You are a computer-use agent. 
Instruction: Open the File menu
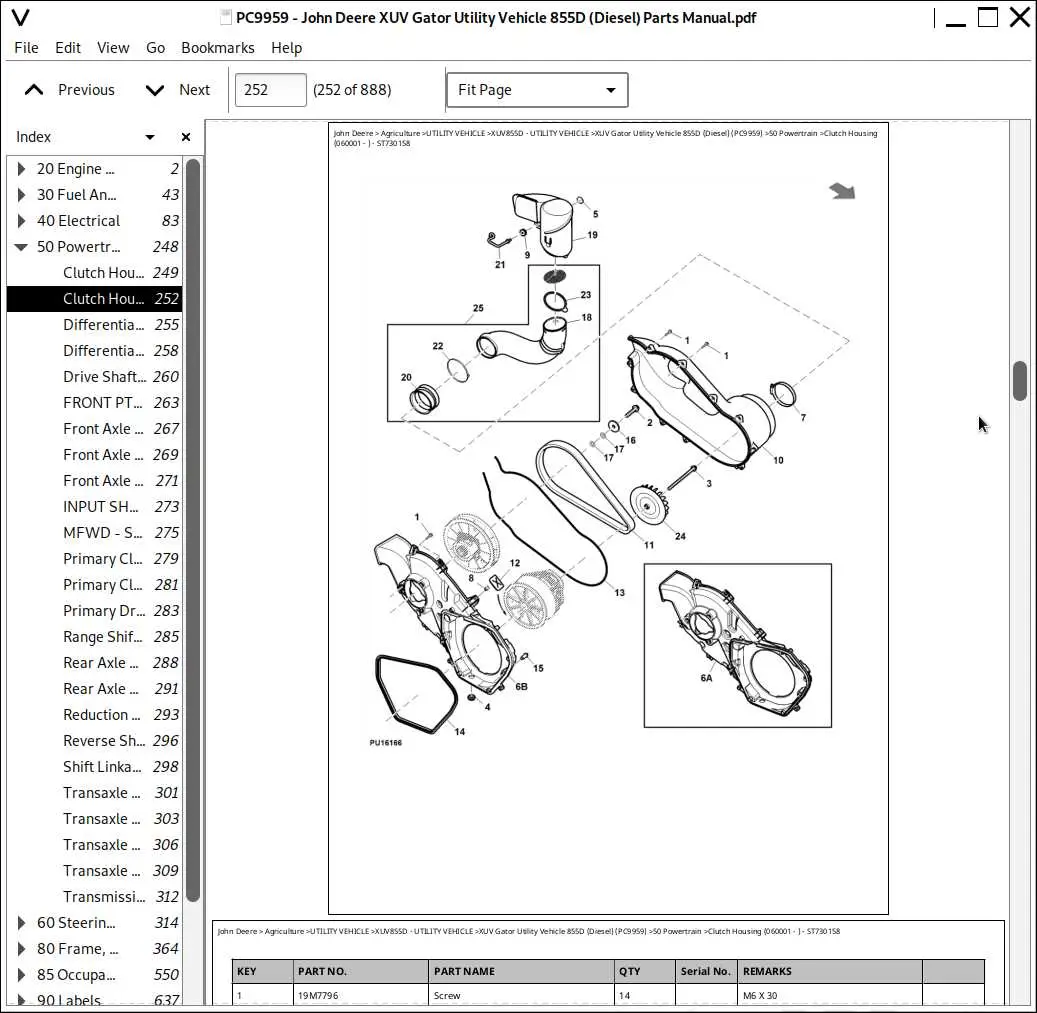pos(26,48)
